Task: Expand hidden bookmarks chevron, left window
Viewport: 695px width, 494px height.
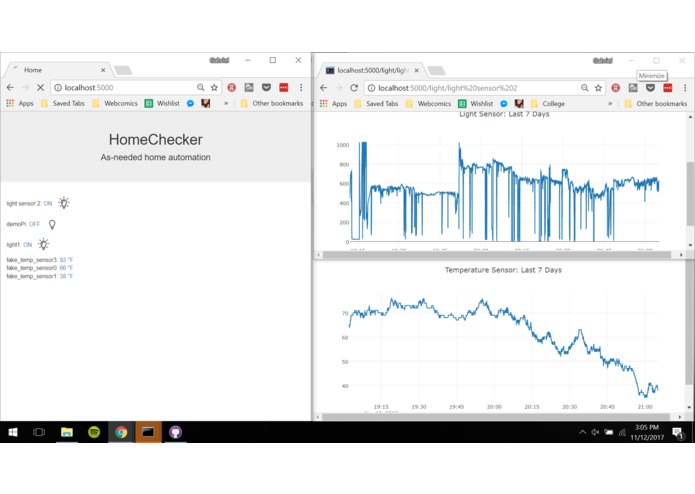Action: pos(226,103)
